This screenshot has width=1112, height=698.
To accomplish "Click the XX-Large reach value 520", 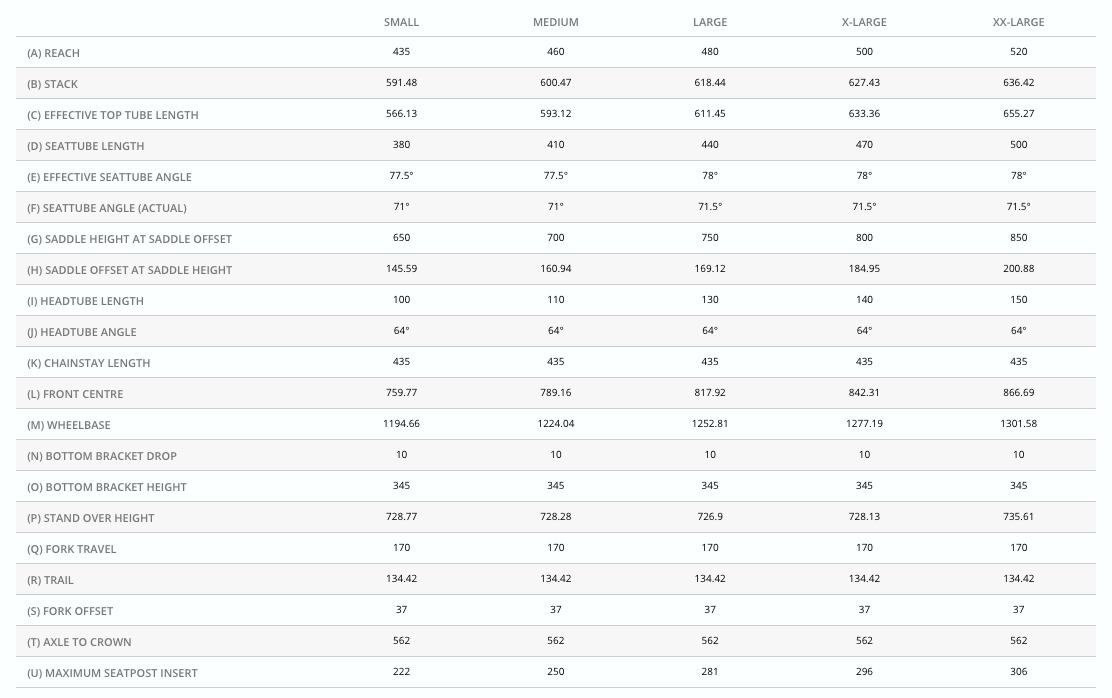I will 1018,52.
